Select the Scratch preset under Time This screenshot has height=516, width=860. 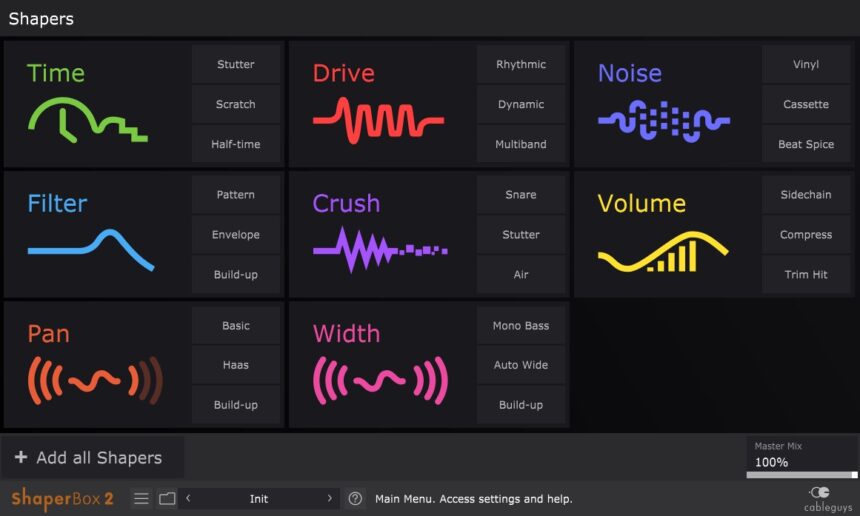point(236,104)
